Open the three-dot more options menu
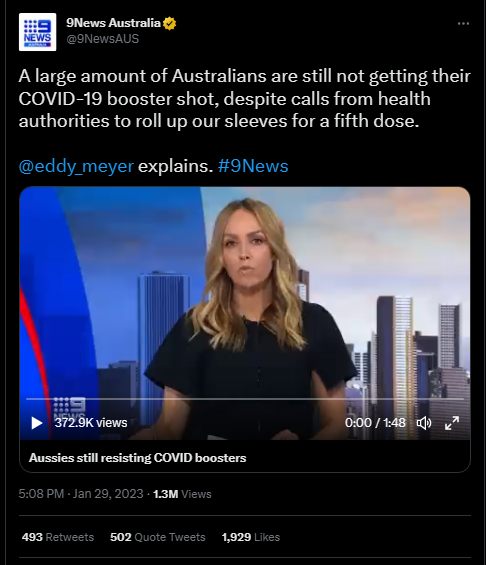 coord(463,23)
